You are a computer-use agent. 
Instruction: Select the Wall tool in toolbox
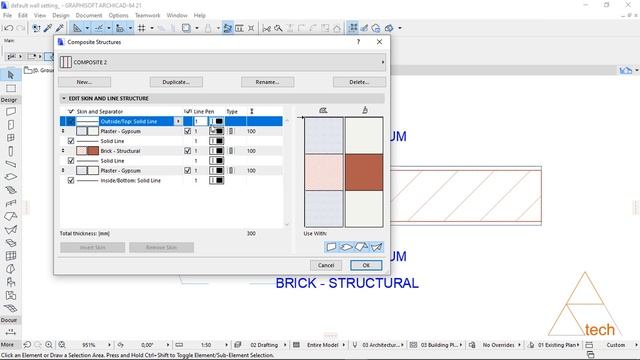[11, 111]
